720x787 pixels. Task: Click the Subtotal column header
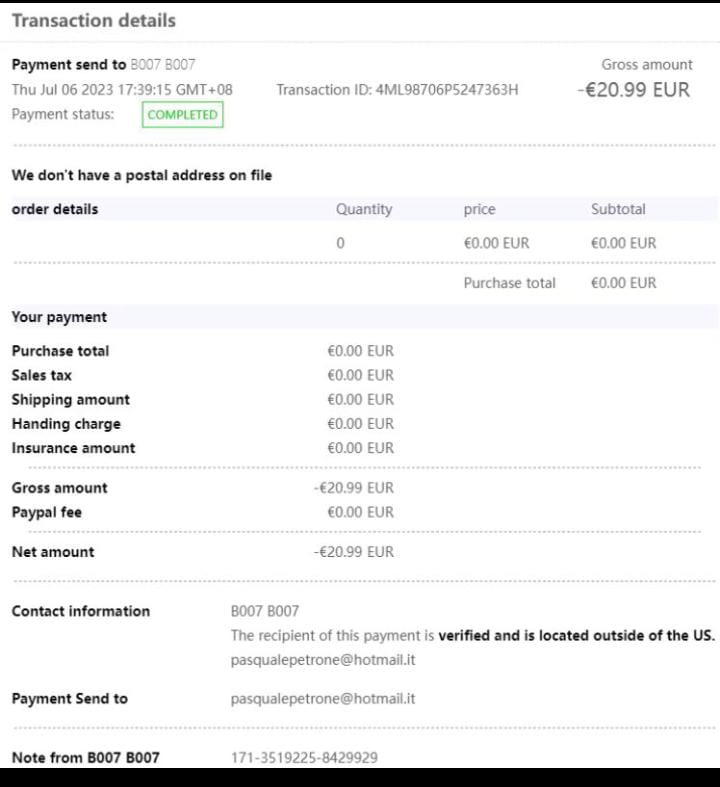click(x=618, y=210)
